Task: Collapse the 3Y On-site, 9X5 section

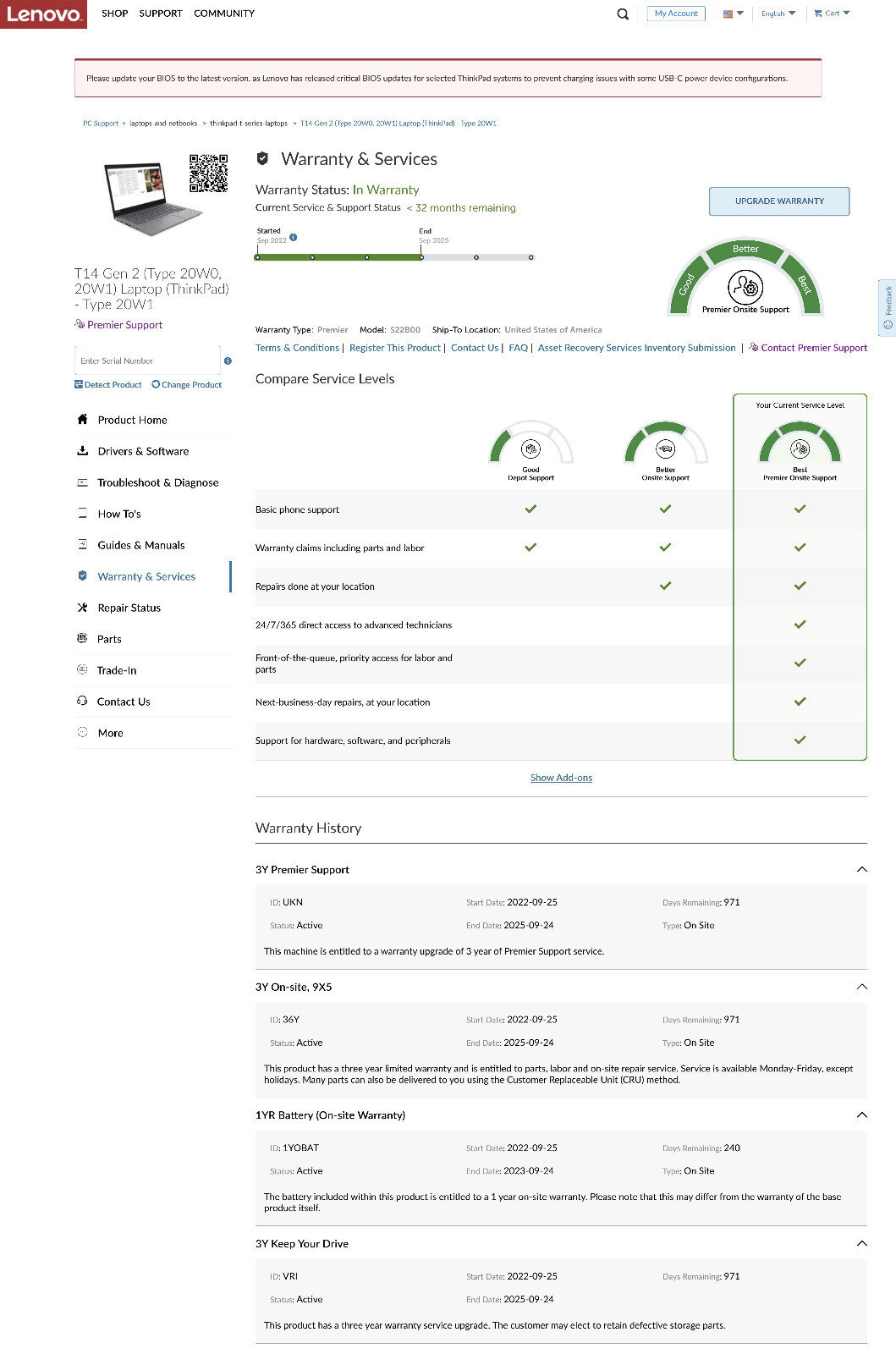Action: (861, 987)
